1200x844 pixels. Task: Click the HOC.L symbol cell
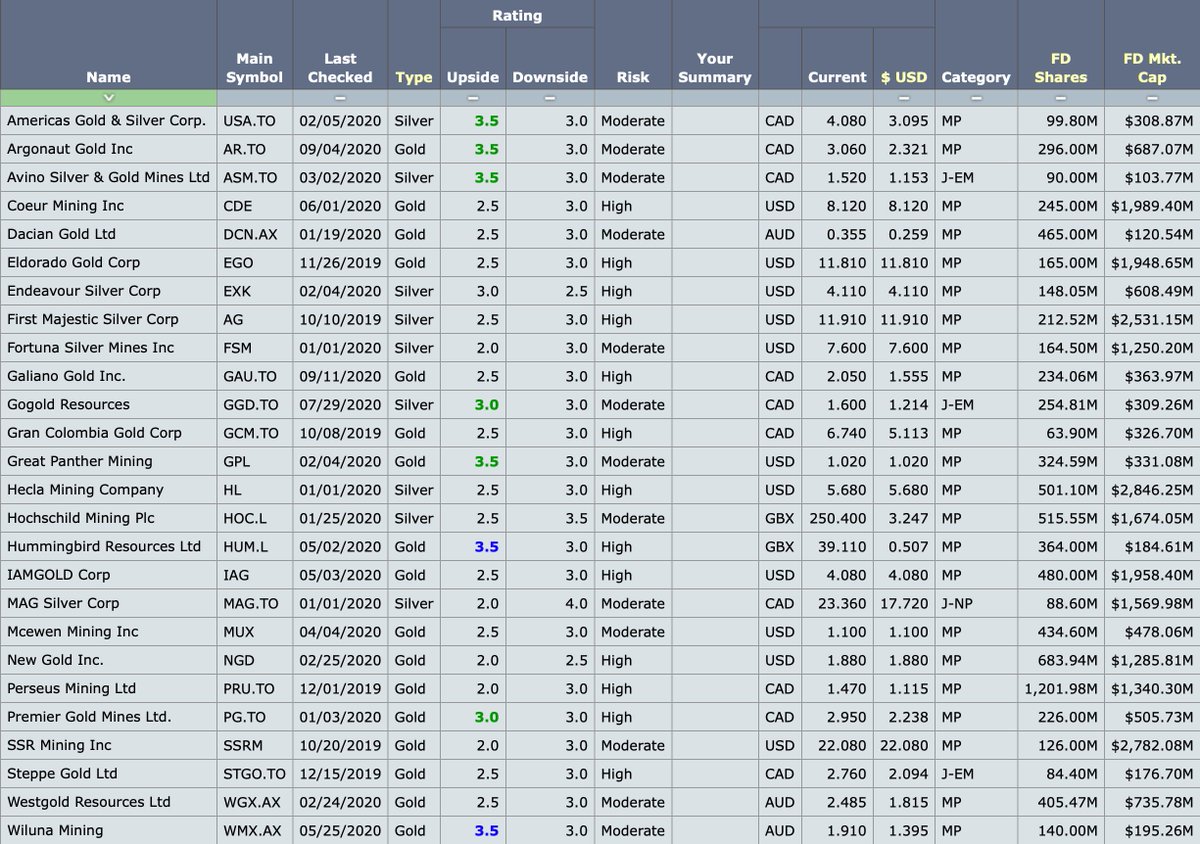pyautogui.click(x=254, y=518)
